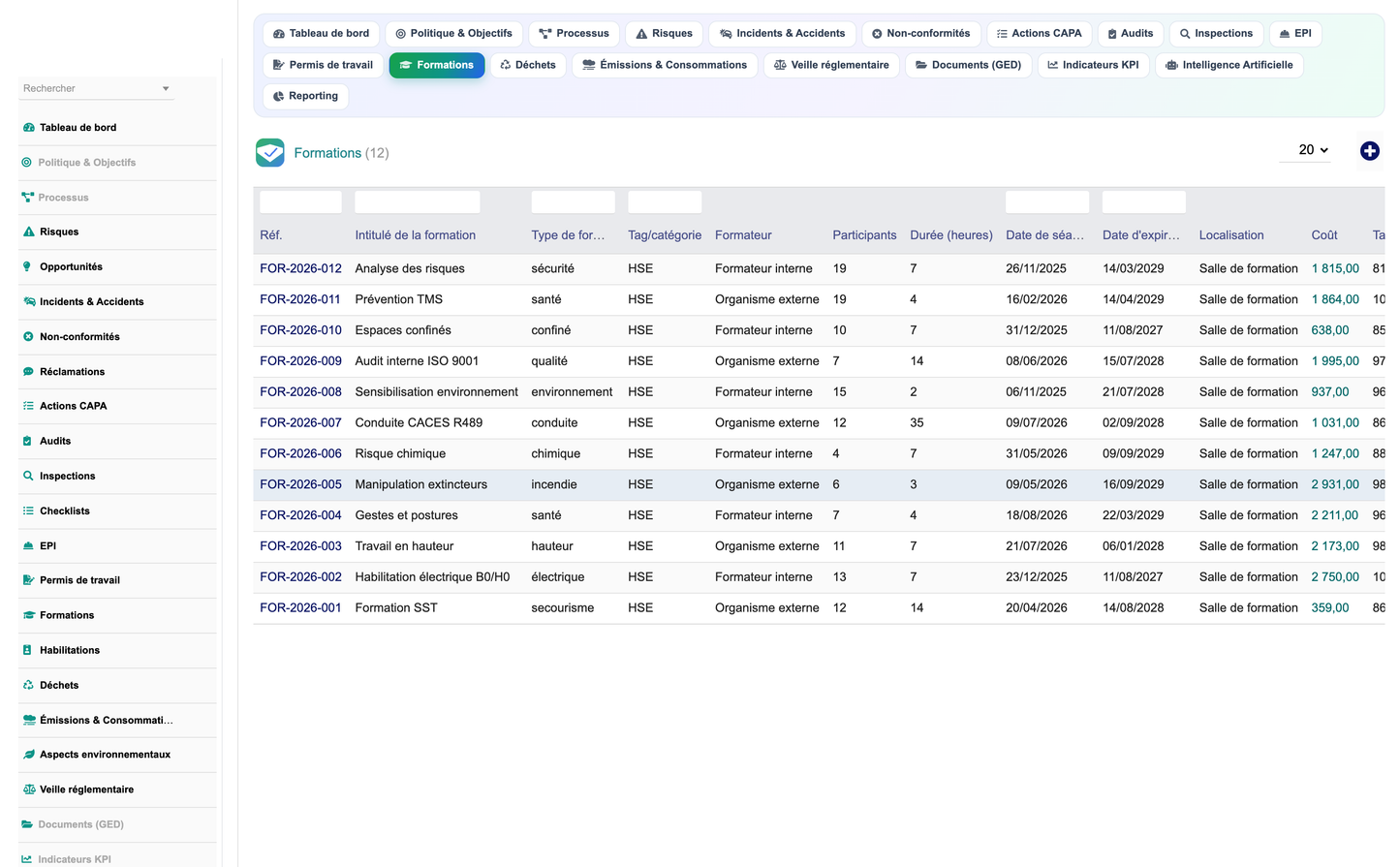The width and height of the screenshot is (1400, 867).
Task: Open the Documents (GED) top tab
Action: point(968,65)
